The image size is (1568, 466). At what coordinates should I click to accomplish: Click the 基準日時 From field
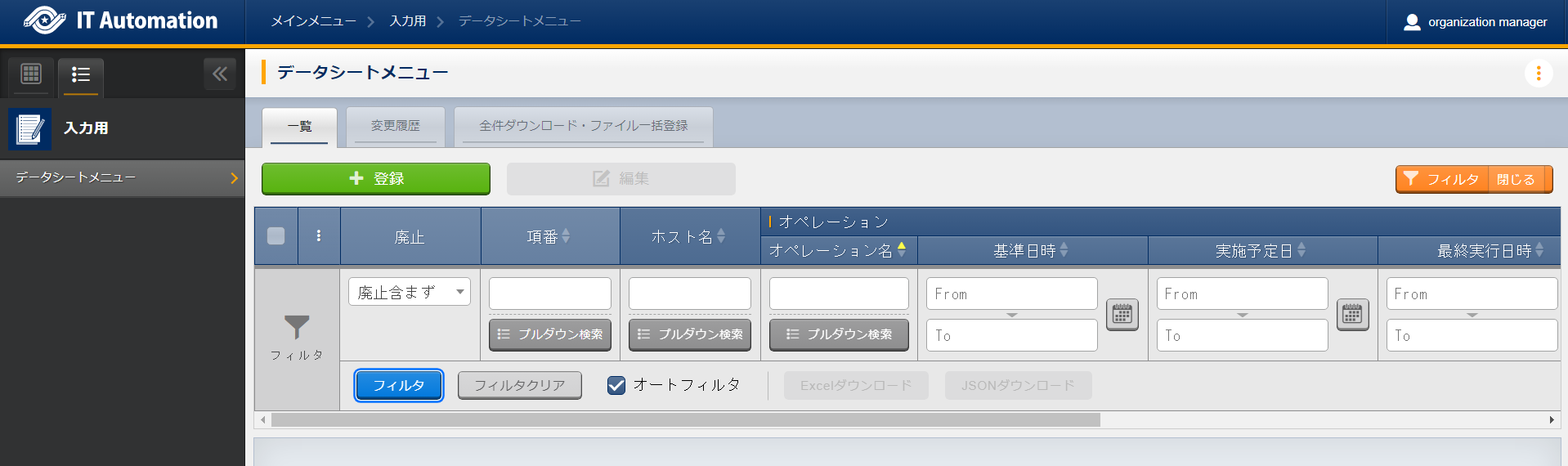coord(1012,293)
